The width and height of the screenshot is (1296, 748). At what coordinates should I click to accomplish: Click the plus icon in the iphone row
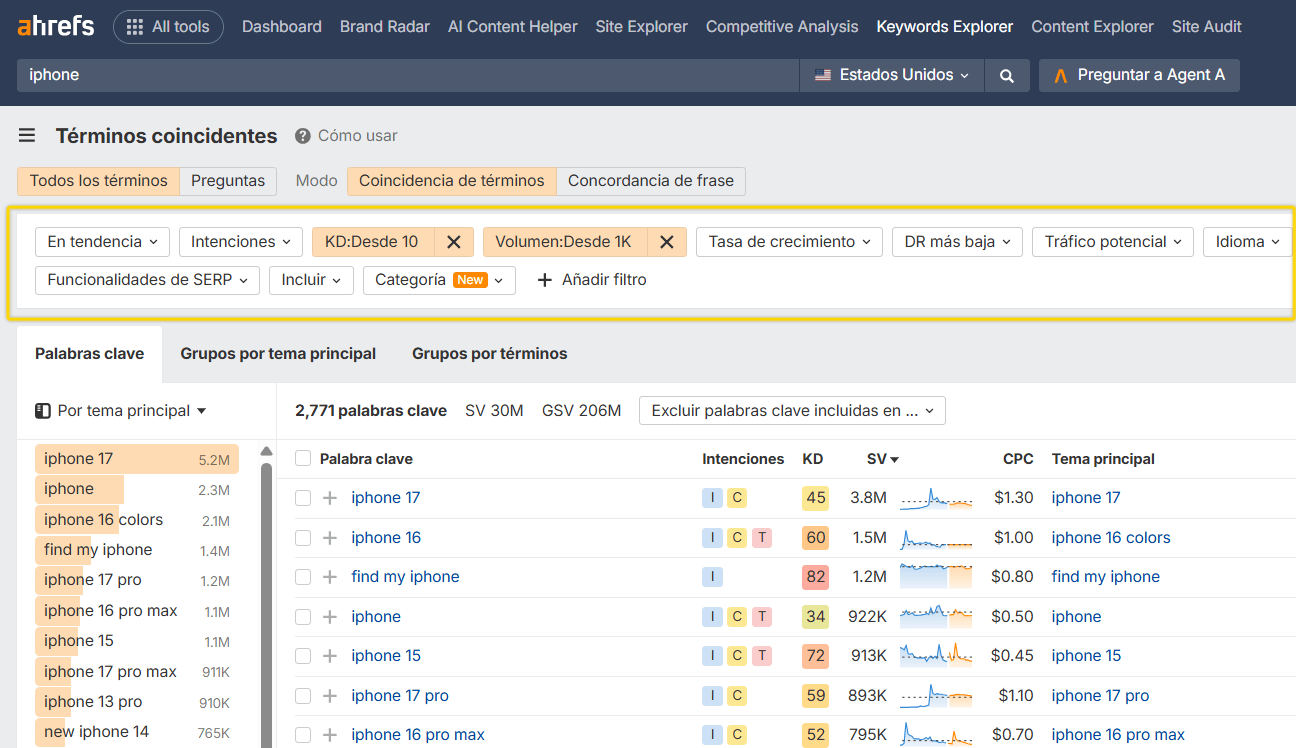click(330, 617)
